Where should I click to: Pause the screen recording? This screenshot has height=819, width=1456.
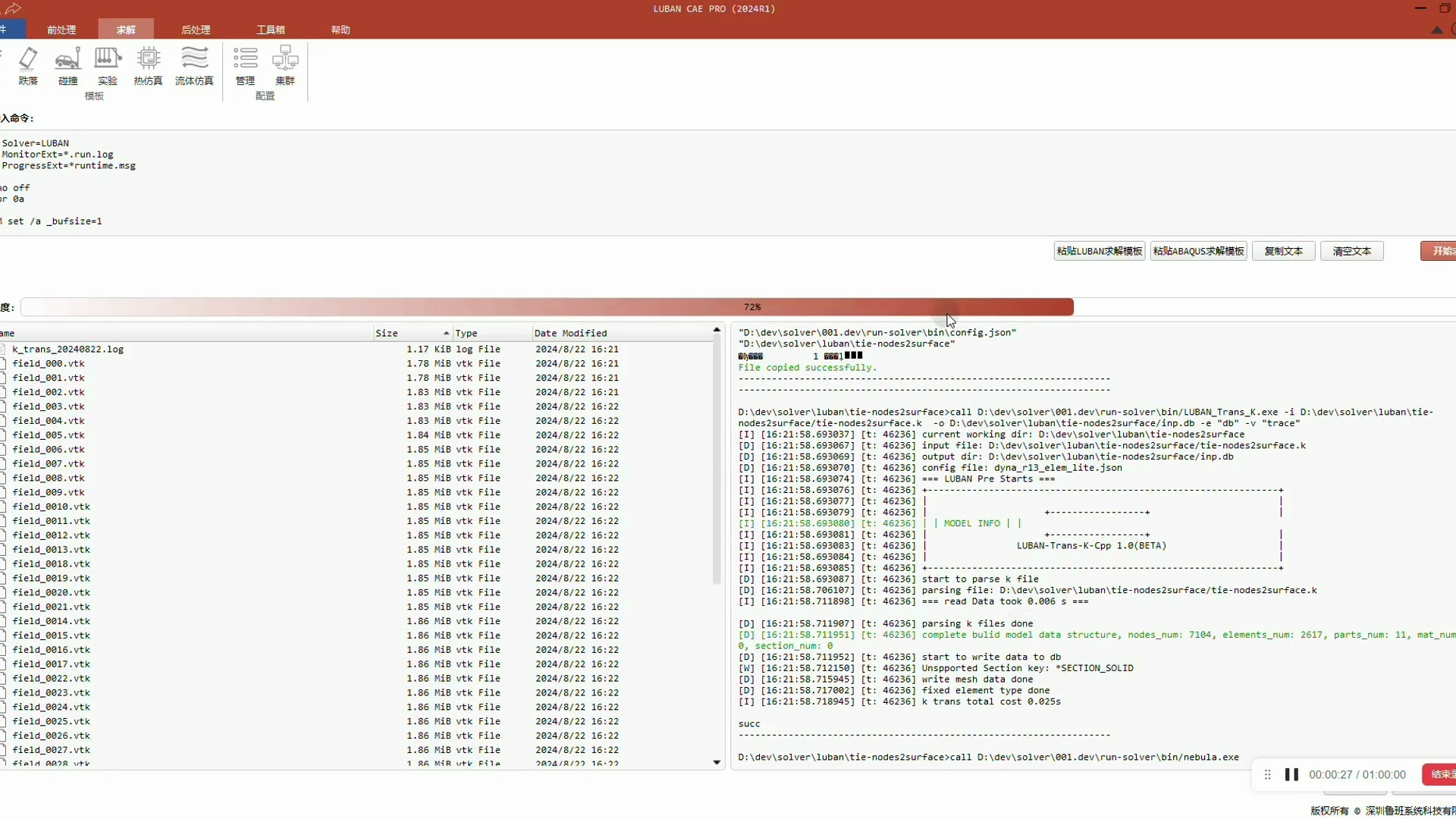point(1291,774)
